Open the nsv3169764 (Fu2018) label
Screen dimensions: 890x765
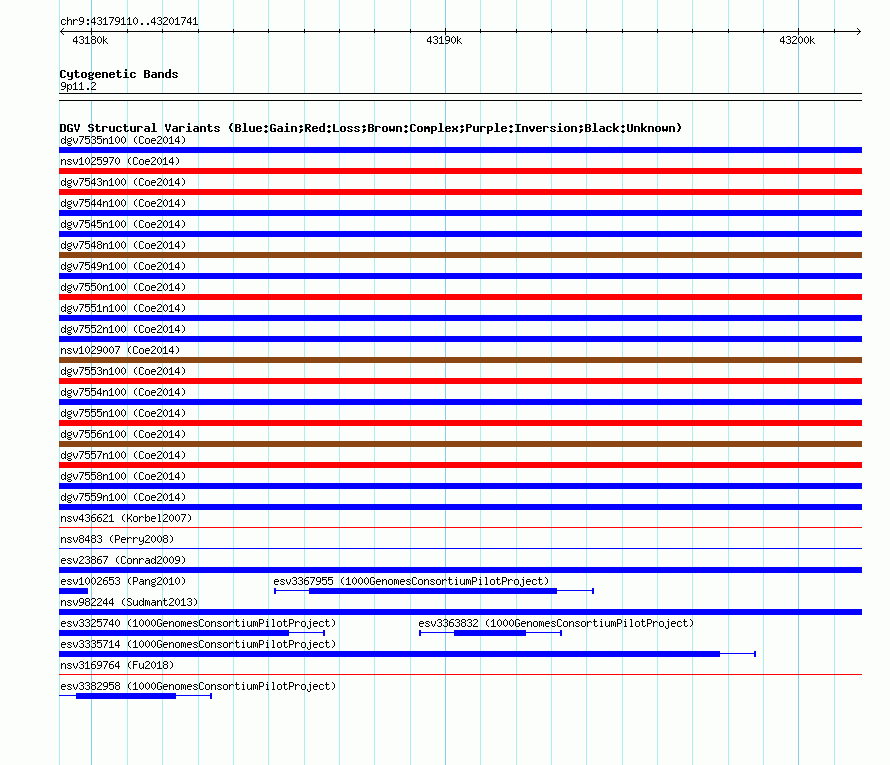pyautogui.click(x=117, y=665)
